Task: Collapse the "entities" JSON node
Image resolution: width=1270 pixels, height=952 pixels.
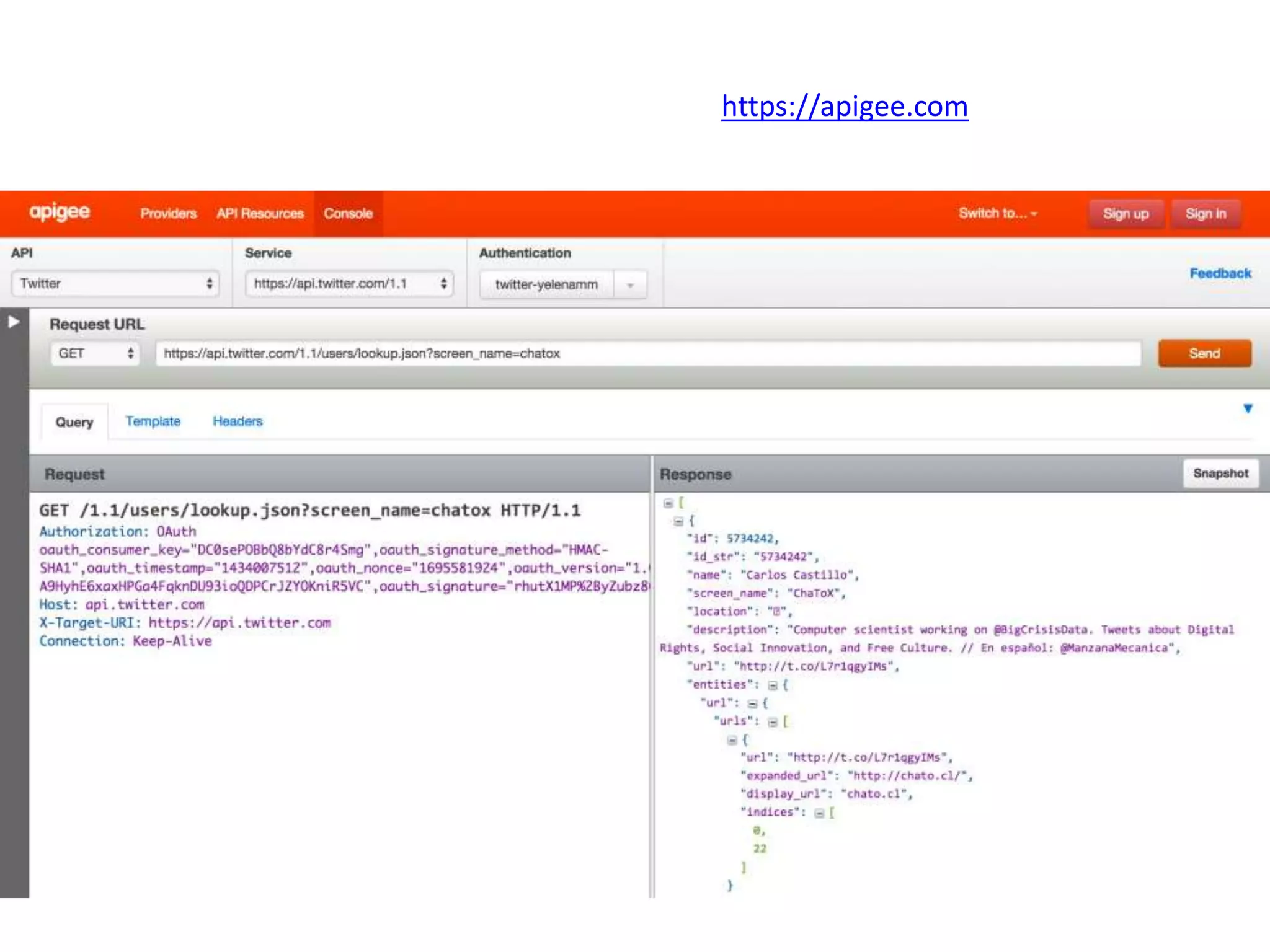Action: (x=773, y=685)
